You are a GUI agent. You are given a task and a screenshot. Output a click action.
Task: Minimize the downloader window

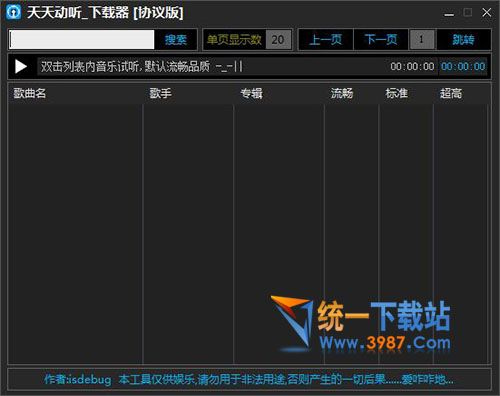click(x=449, y=13)
